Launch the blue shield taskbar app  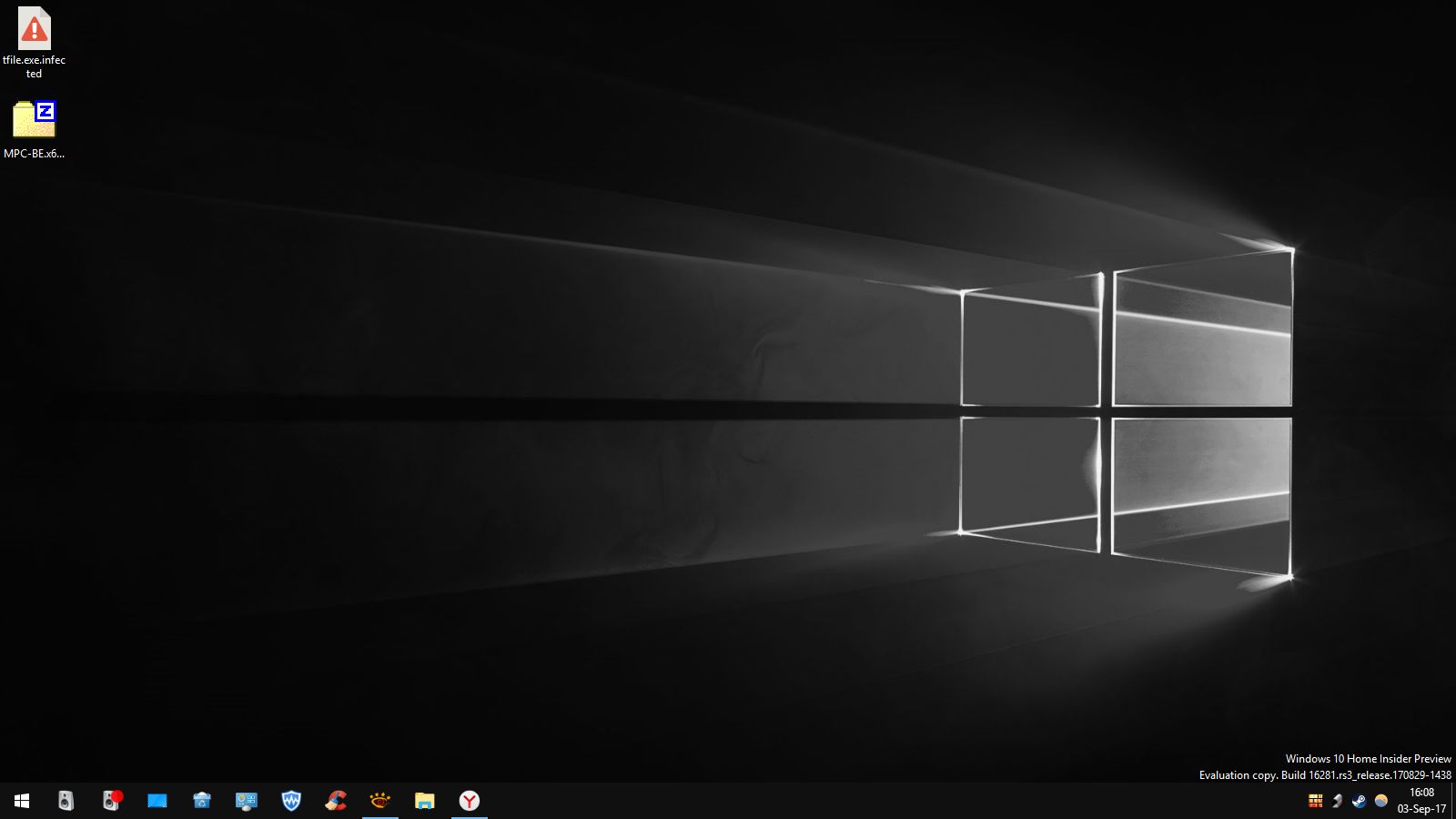point(290,801)
